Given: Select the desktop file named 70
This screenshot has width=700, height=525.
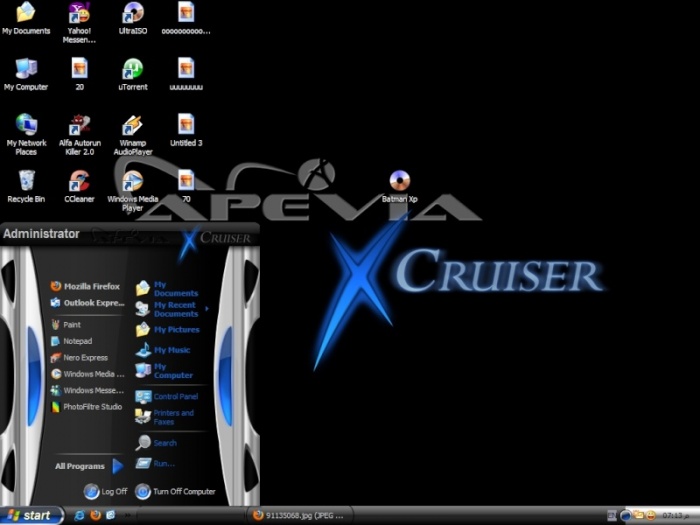Looking at the screenshot, I should (x=186, y=187).
